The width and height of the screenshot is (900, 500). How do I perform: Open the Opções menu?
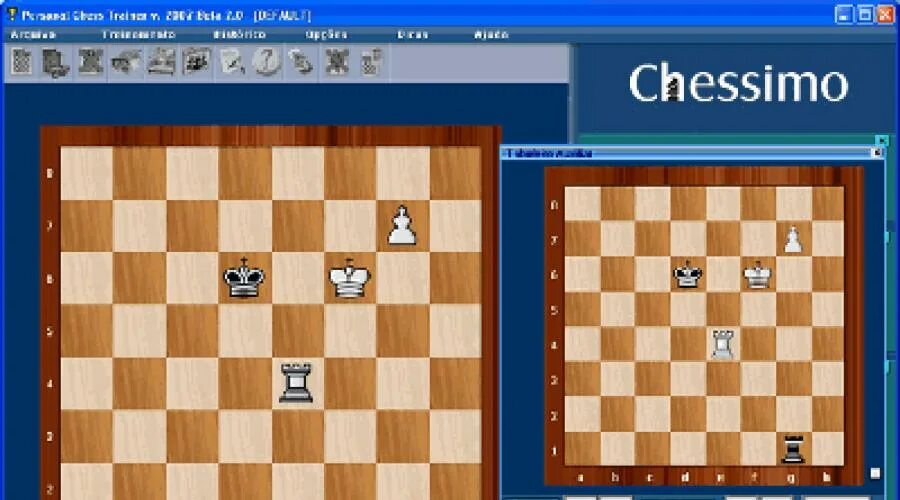(x=326, y=34)
